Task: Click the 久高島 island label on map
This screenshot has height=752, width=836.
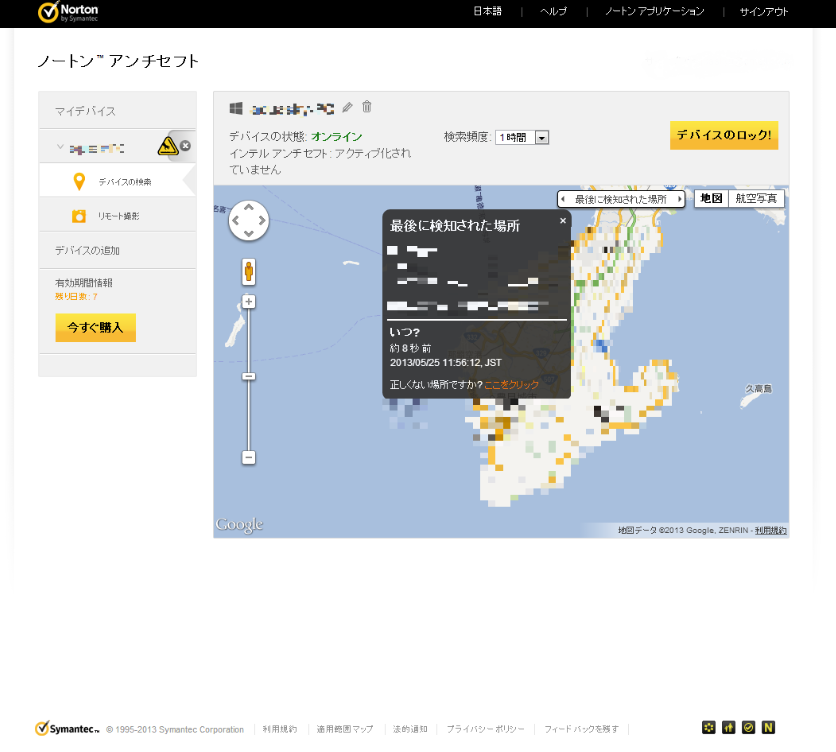Action: click(758, 389)
